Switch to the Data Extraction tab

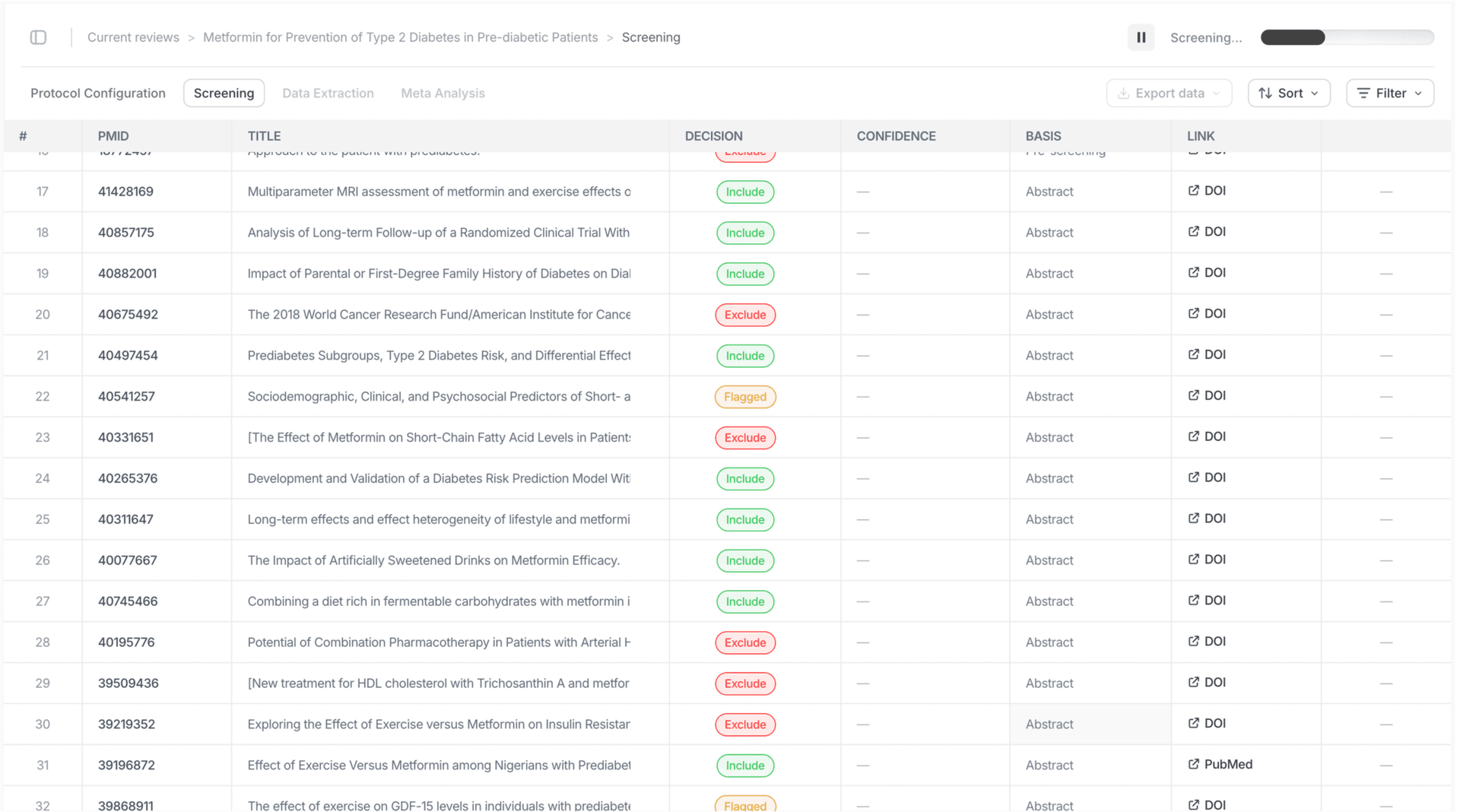[328, 93]
